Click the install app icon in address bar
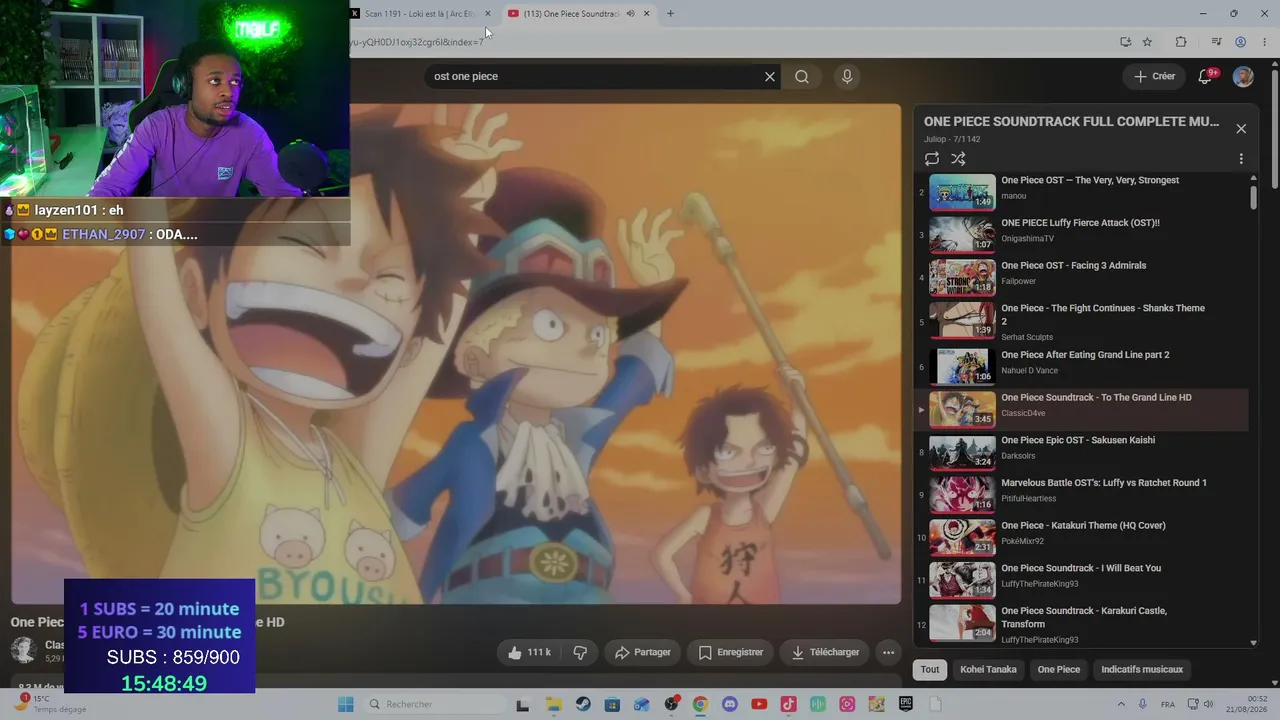 coord(1126,42)
